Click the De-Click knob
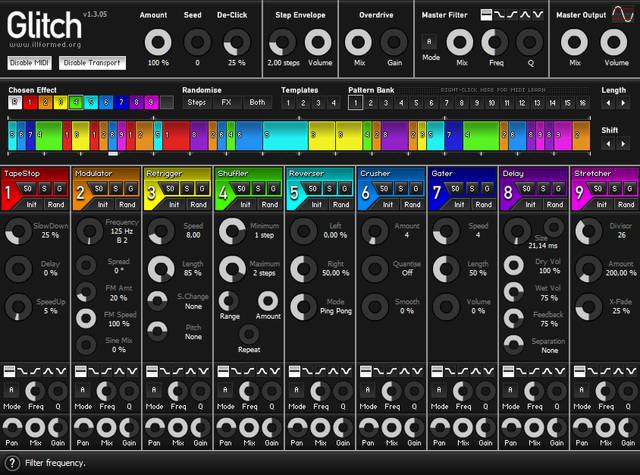Viewport: 640px width, 475px height. tap(237, 42)
